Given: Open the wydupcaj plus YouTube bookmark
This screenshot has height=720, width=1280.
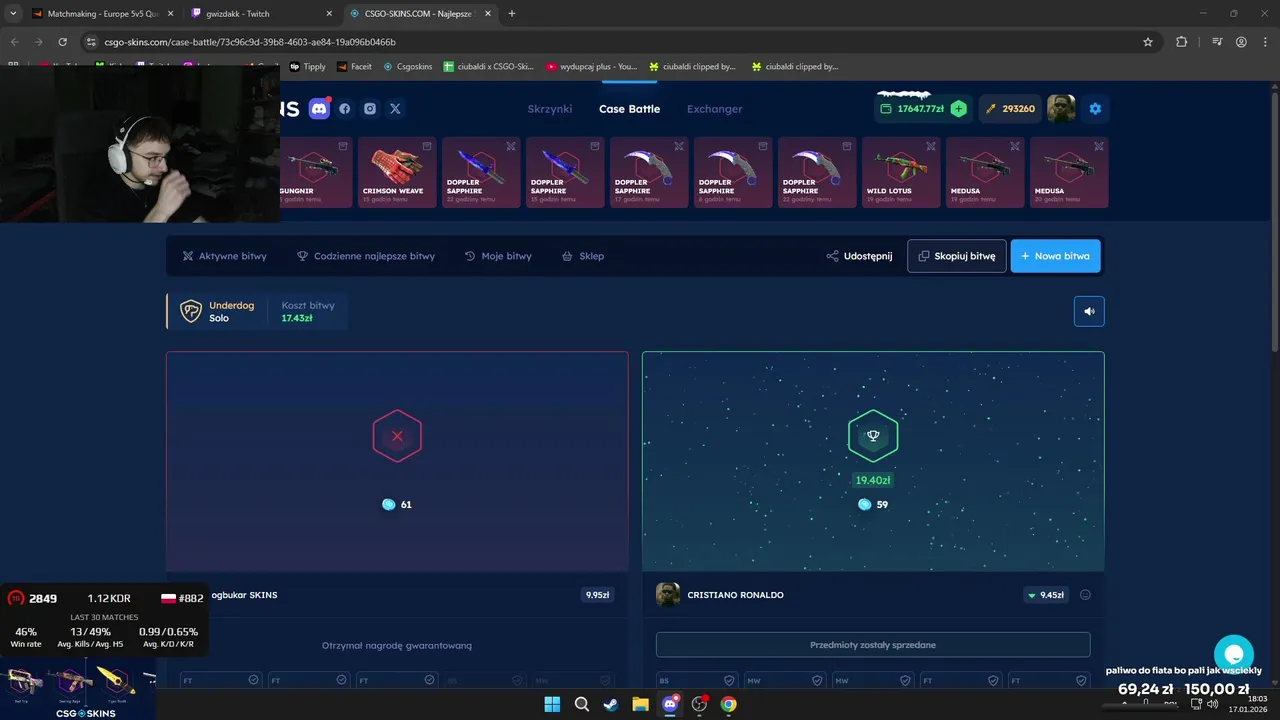Looking at the screenshot, I should click(x=592, y=67).
